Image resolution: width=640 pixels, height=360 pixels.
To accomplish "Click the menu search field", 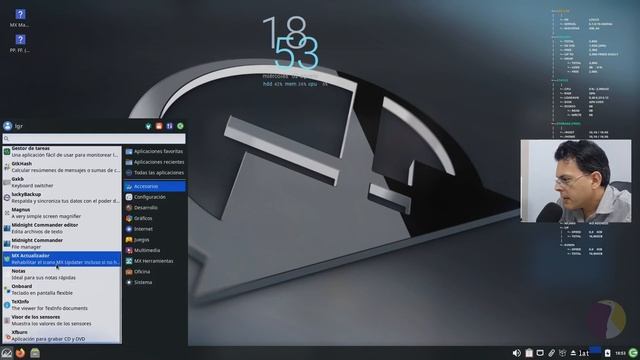I will tap(94, 138).
